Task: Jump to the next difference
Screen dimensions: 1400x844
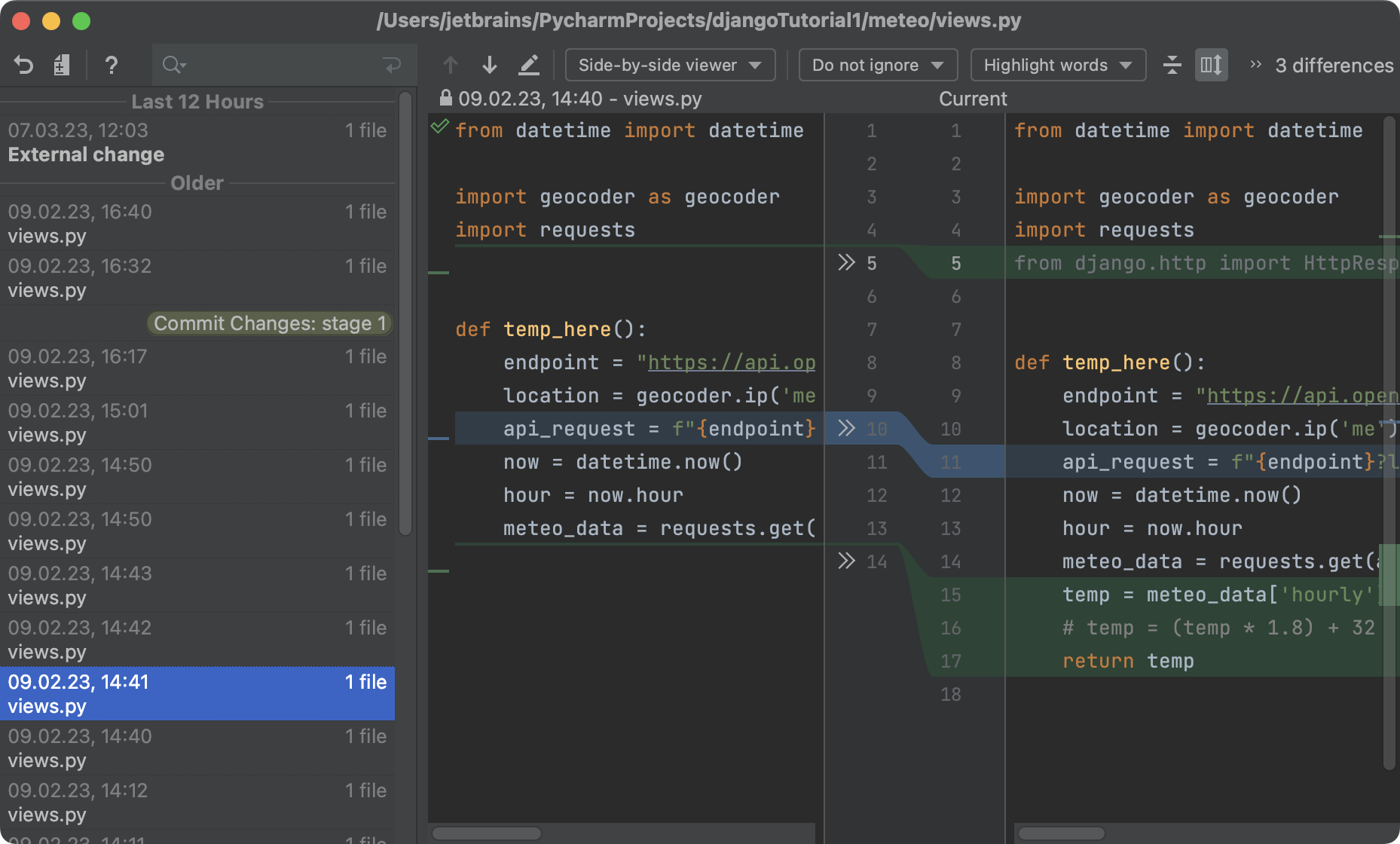Action: tap(490, 65)
